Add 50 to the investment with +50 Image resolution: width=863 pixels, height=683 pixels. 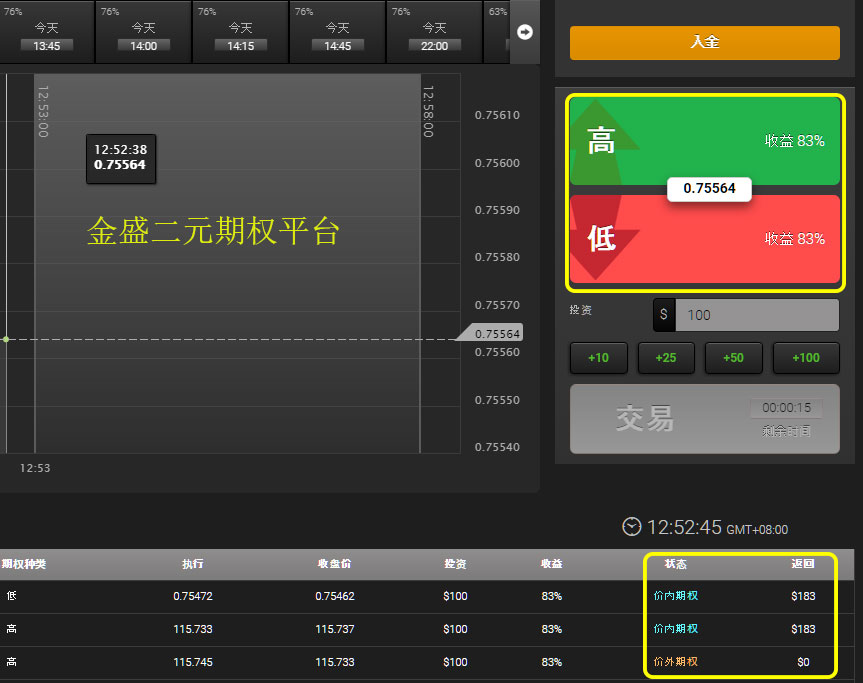click(734, 358)
